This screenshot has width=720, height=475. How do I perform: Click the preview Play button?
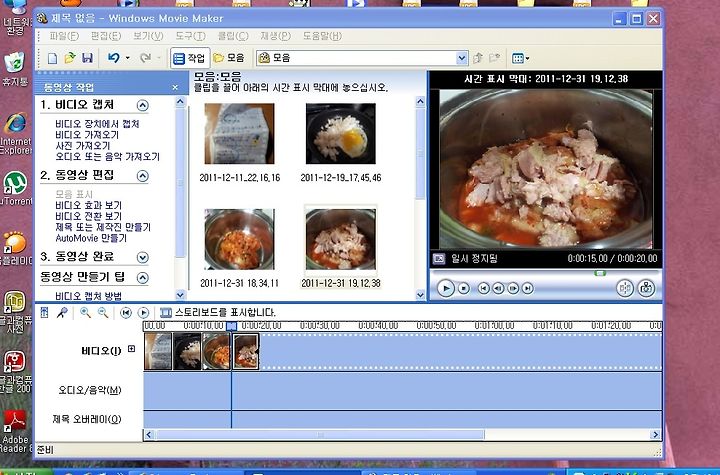pos(445,288)
